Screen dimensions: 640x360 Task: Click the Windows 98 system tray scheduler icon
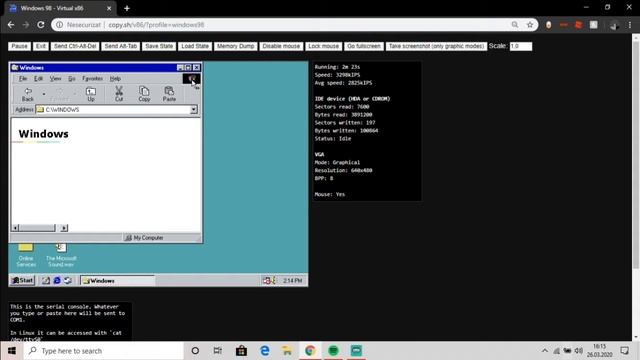click(268, 280)
